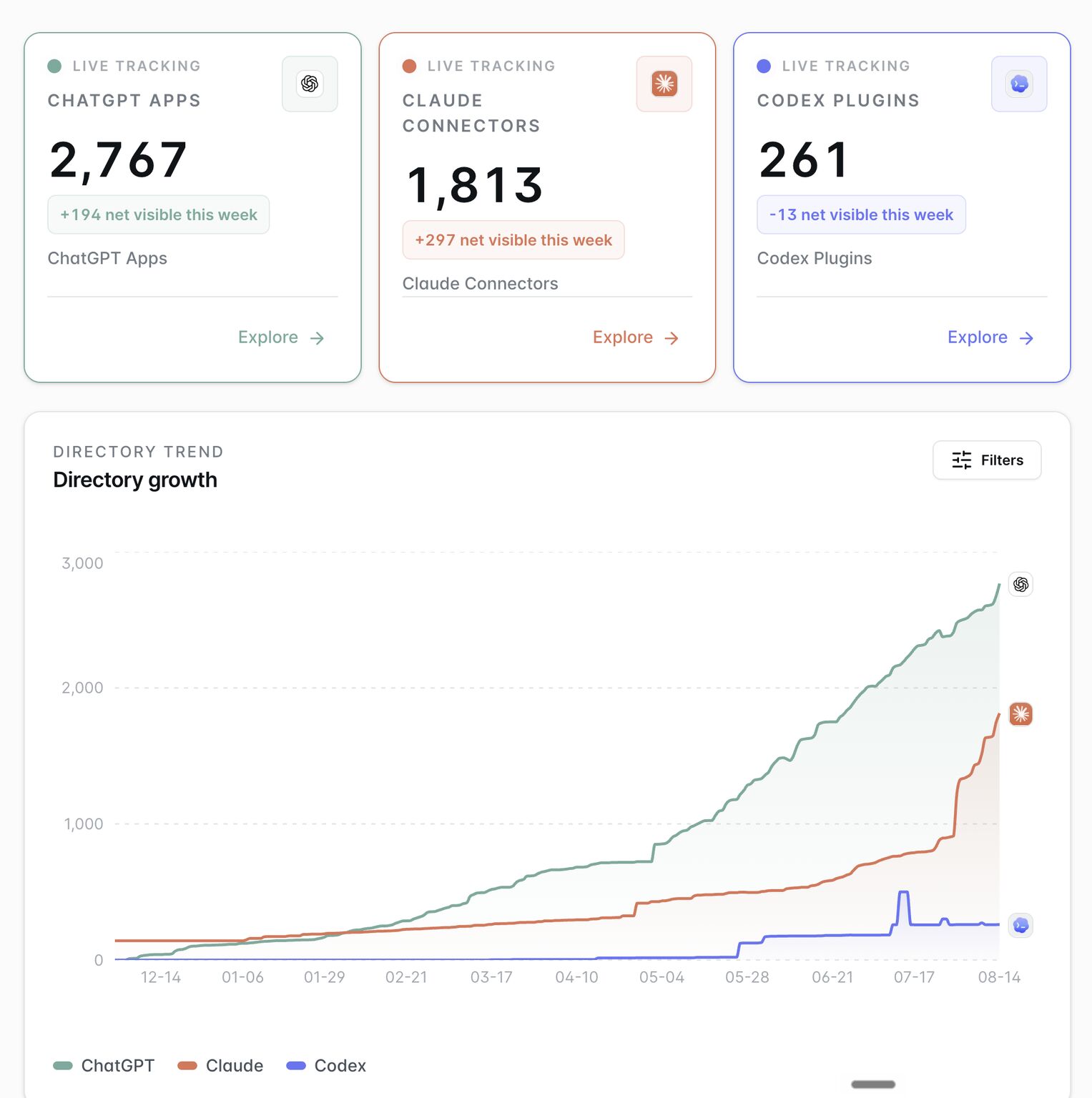1092x1098 pixels.
Task: Open Explore link in Codex Plugins card
Action: (990, 337)
